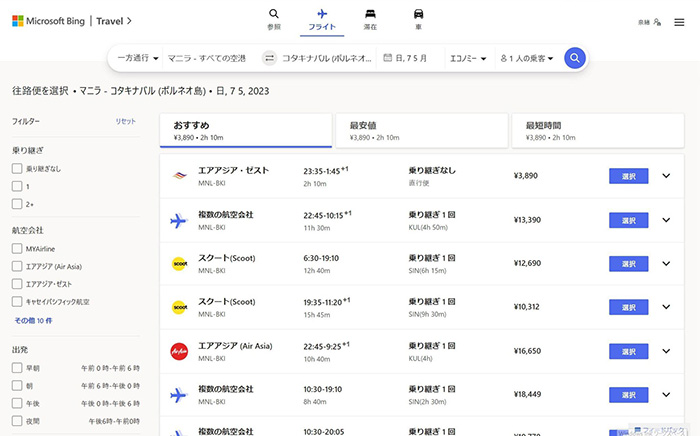Click the Travel breadcrumb link
Viewport: 700px width, 436px height.
[x=114, y=21]
